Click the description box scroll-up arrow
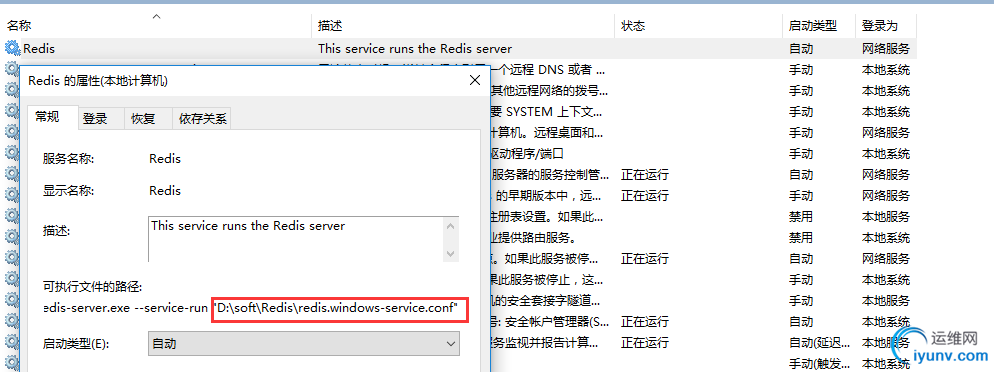The image size is (994, 372). (451, 226)
